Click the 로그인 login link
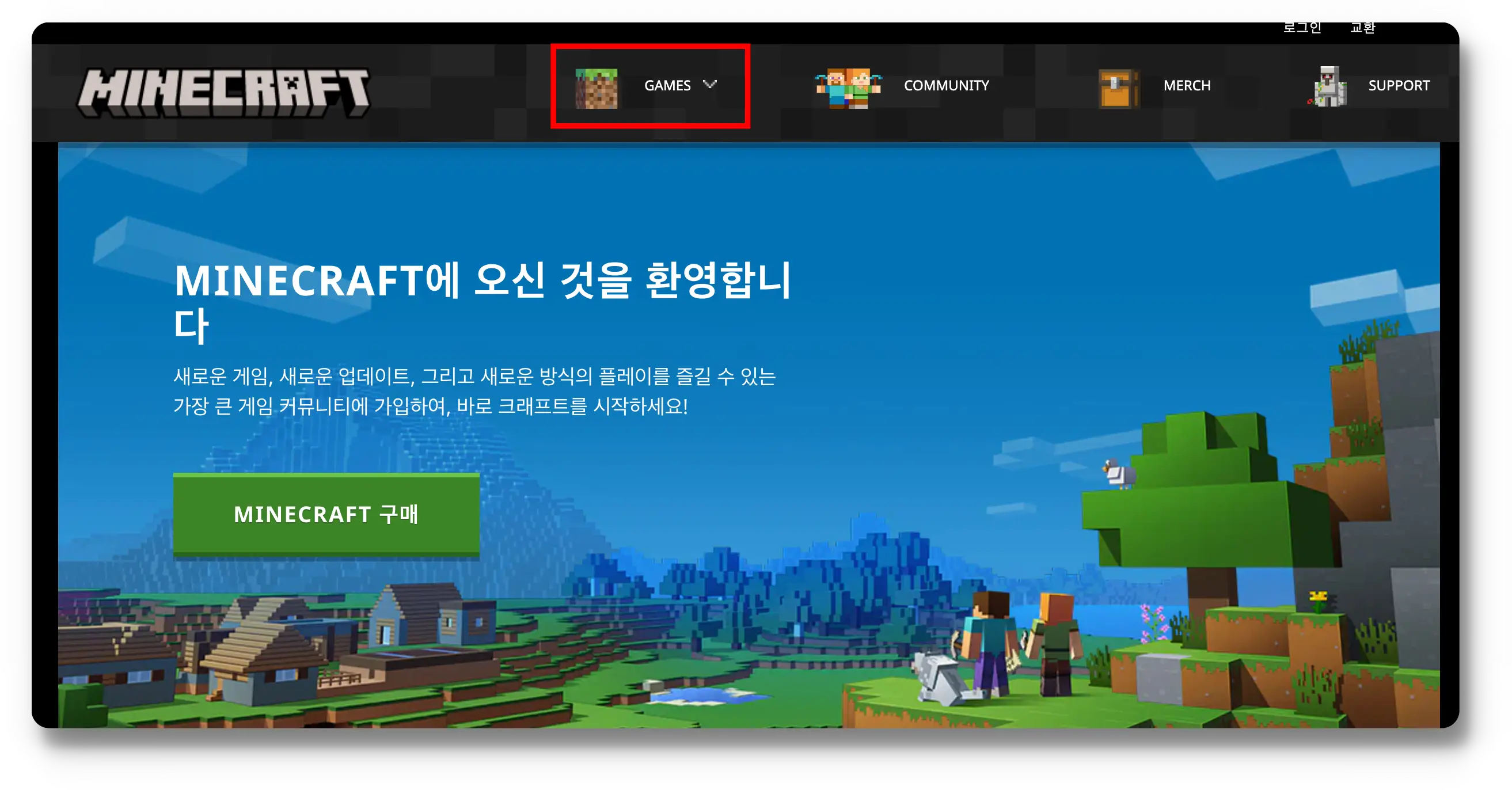This screenshot has height=790, width=1512. [1301, 28]
